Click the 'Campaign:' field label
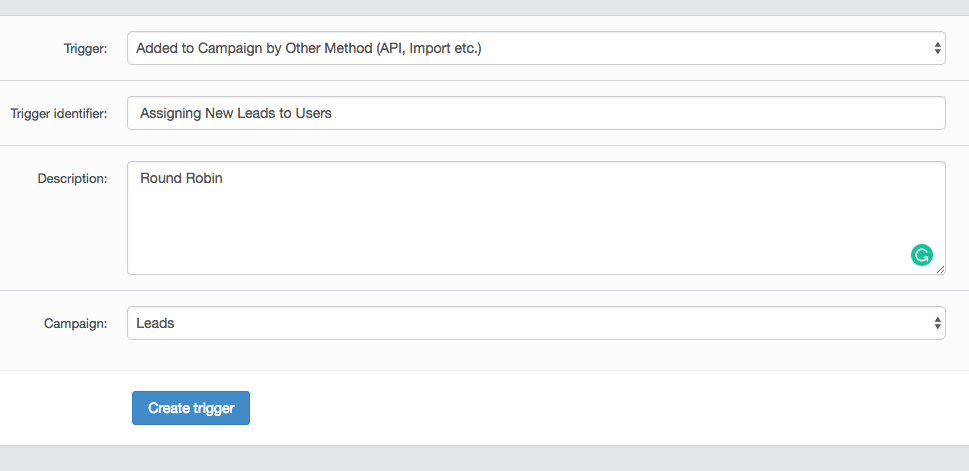Screen dimensions: 969x471 point(75,323)
